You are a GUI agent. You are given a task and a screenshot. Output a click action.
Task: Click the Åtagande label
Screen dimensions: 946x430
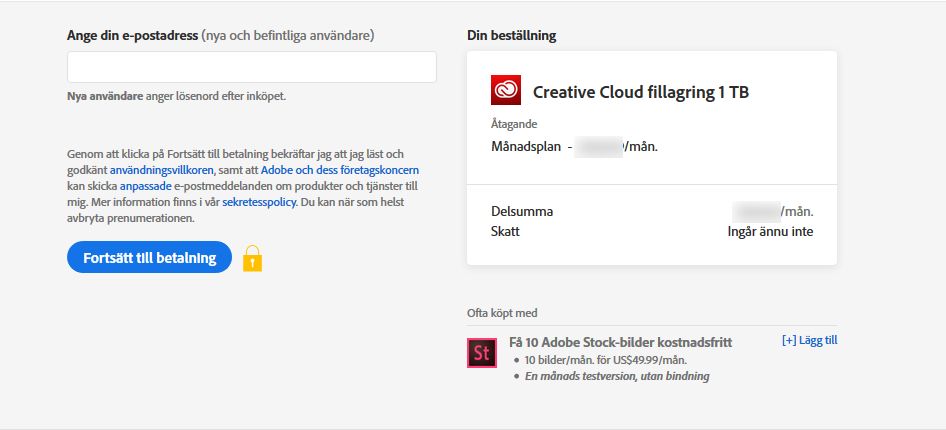point(514,125)
